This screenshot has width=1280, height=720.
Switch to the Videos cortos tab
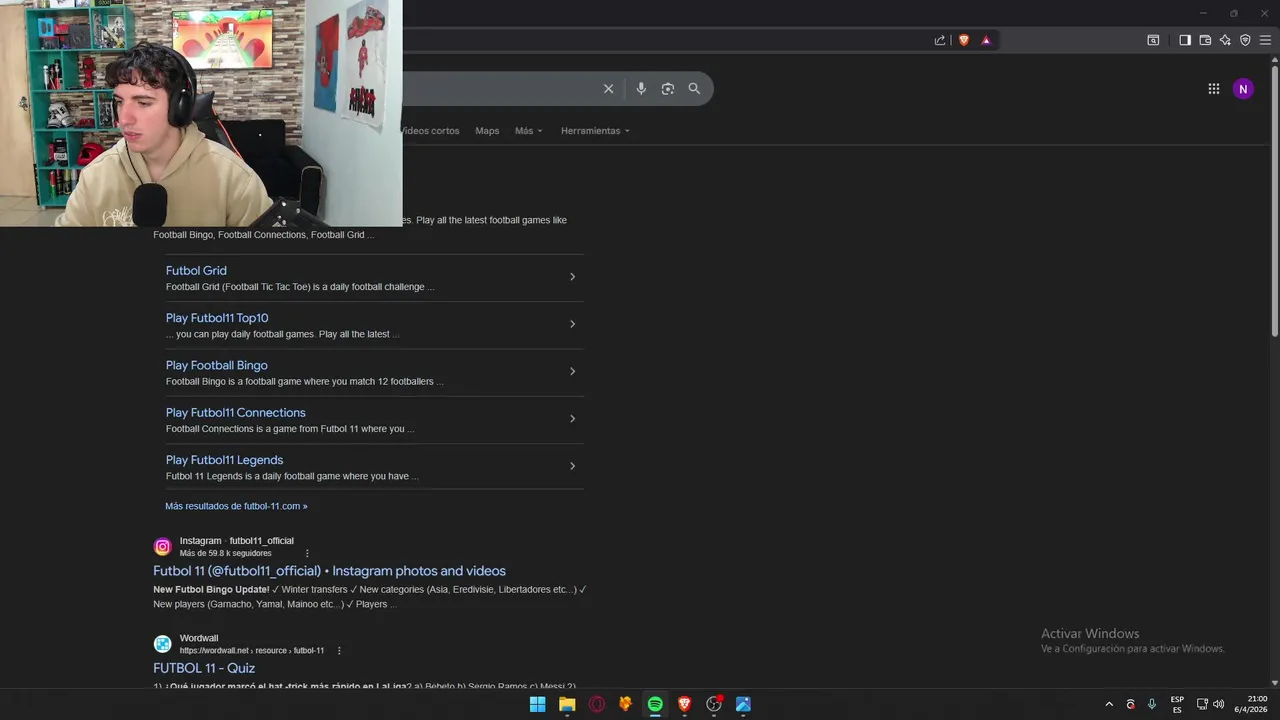click(431, 131)
